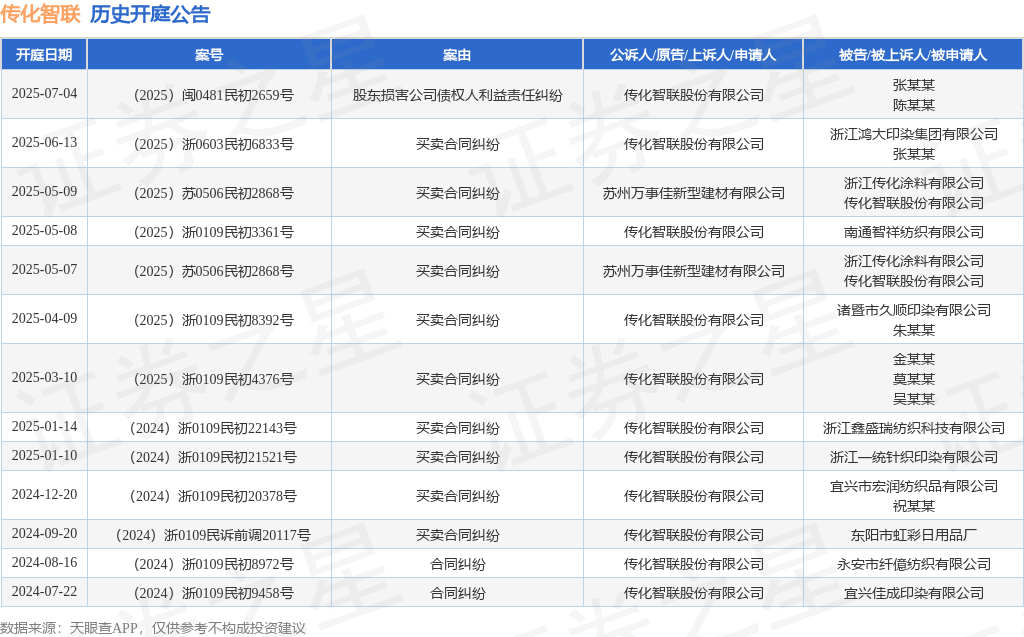Screen dimensions: 1024x637
Task: Click defendant 朱某某
Action: [x=914, y=331]
